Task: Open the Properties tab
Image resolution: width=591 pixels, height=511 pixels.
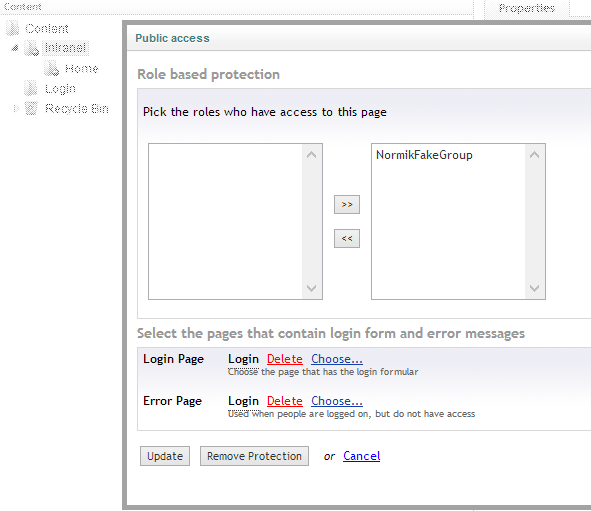Action: pyautogui.click(x=527, y=8)
